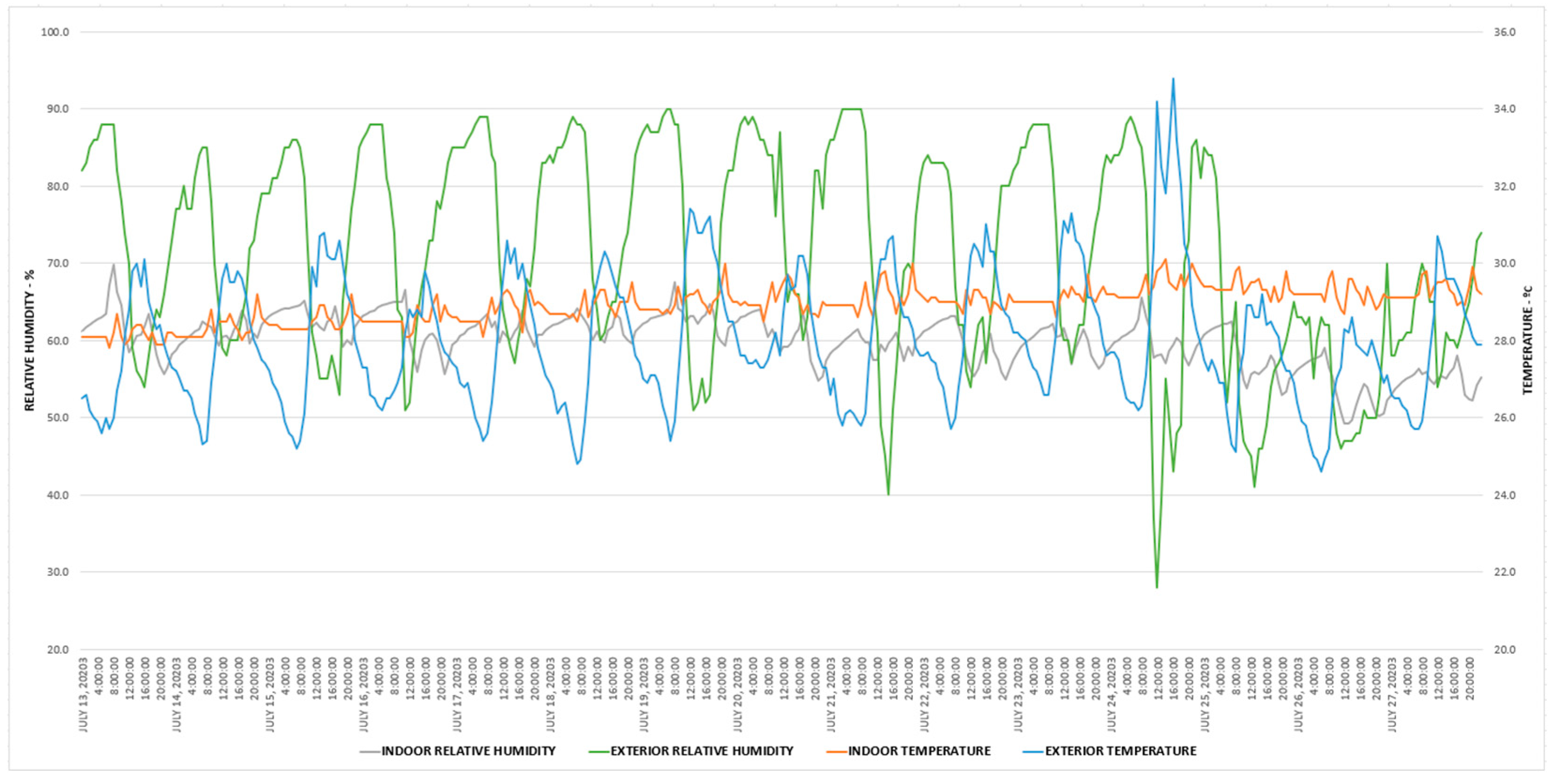Select the JULY 20, 20203 date label

738,694
